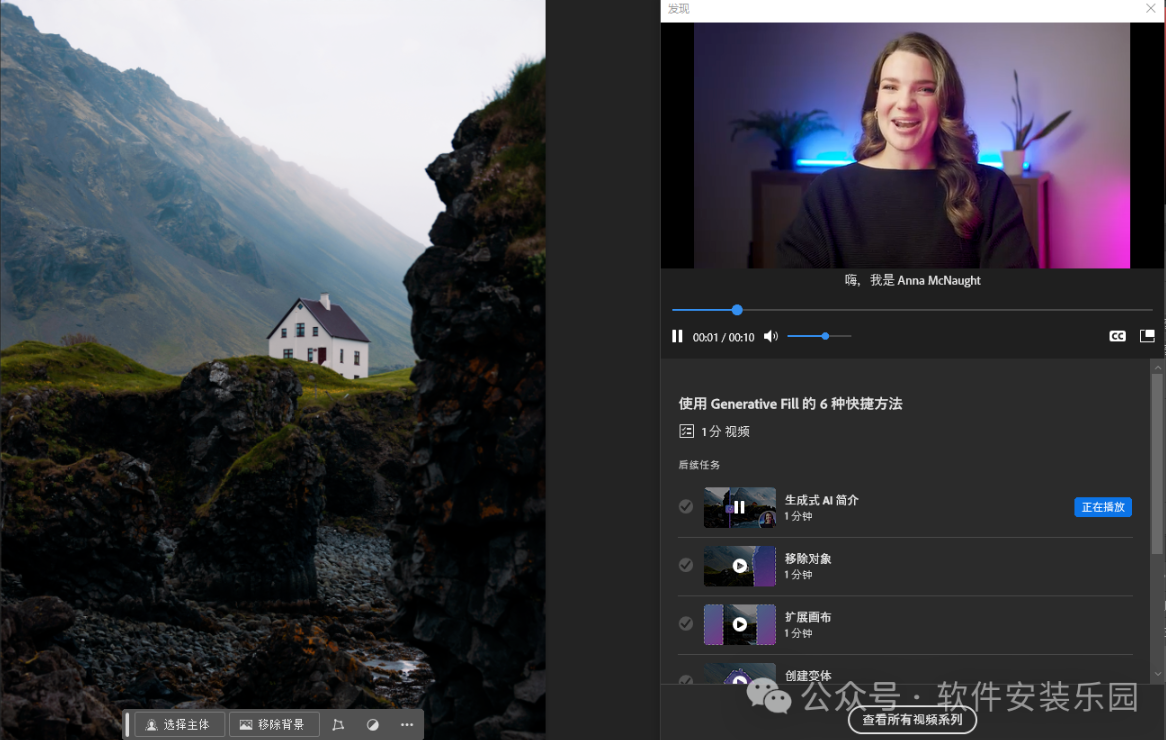Click the 正在播放 badge
The width and height of the screenshot is (1166, 740).
1103,507
